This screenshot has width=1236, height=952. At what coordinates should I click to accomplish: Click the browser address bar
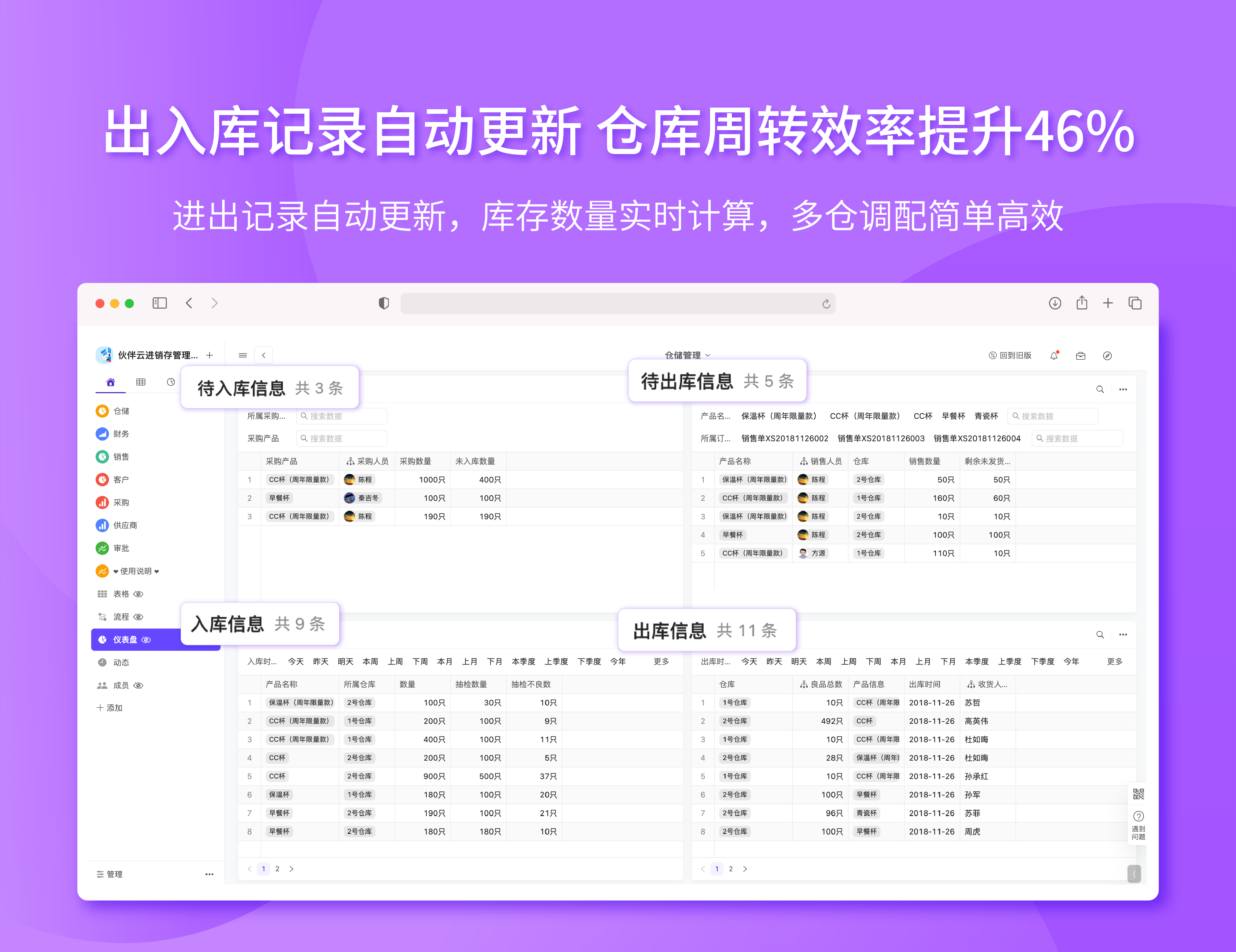[x=618, y=303]
